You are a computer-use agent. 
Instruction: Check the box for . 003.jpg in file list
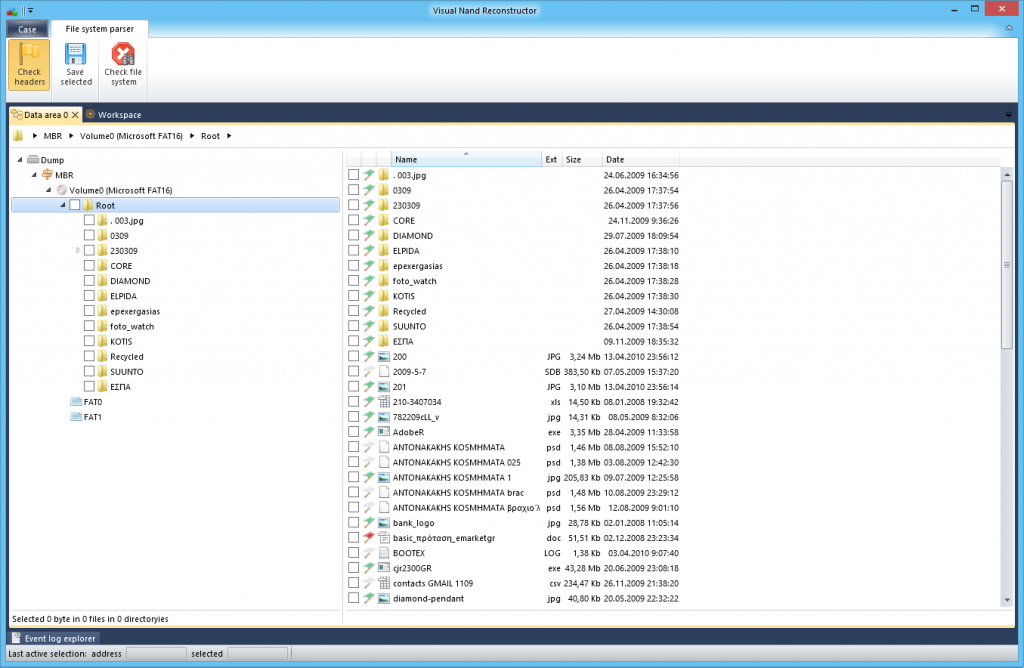(353, 175)
